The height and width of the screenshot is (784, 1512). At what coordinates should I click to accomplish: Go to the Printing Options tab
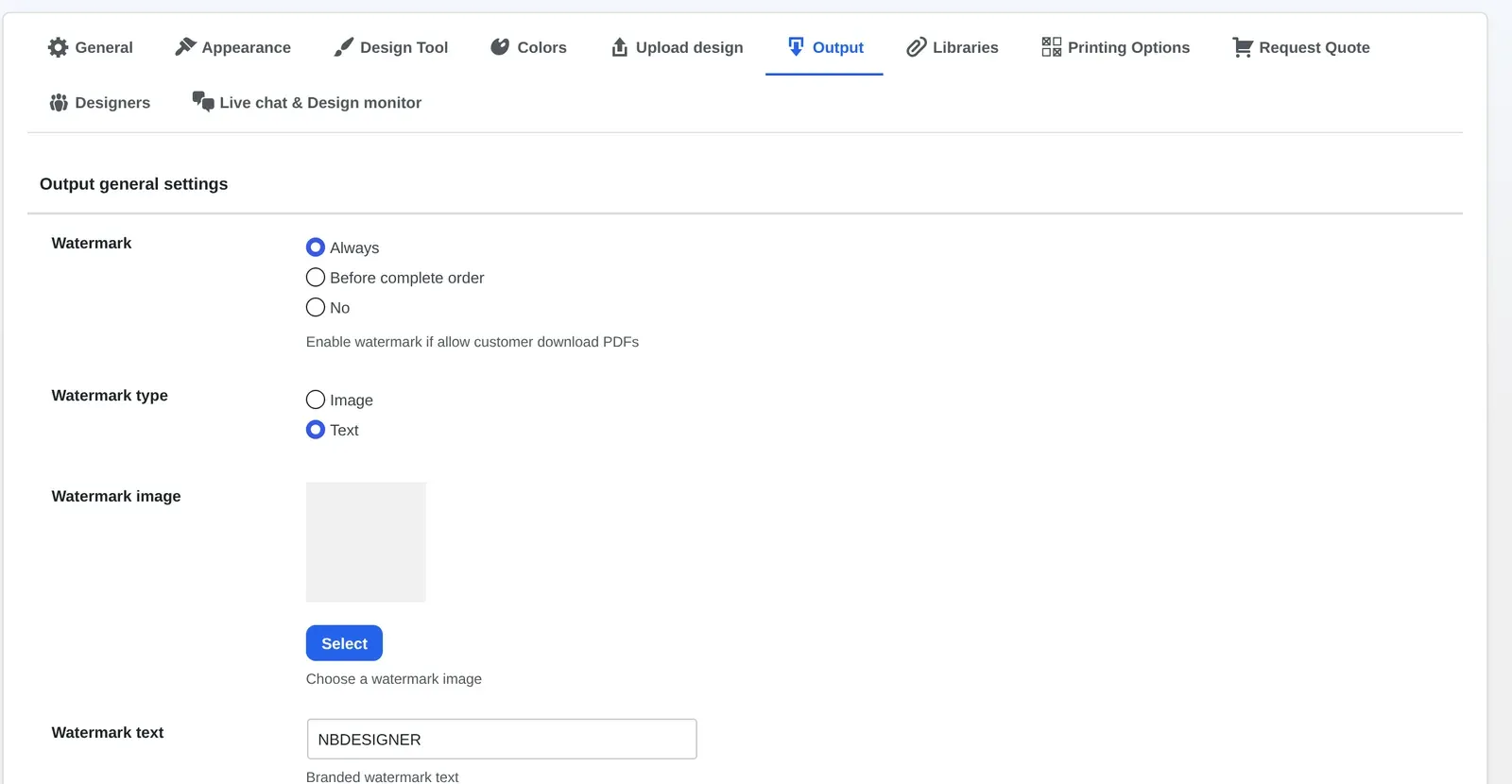1116,47
